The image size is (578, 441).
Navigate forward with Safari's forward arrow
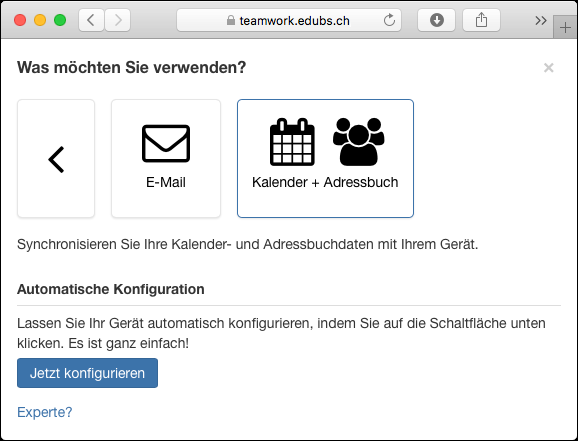(x=118, y=20)
